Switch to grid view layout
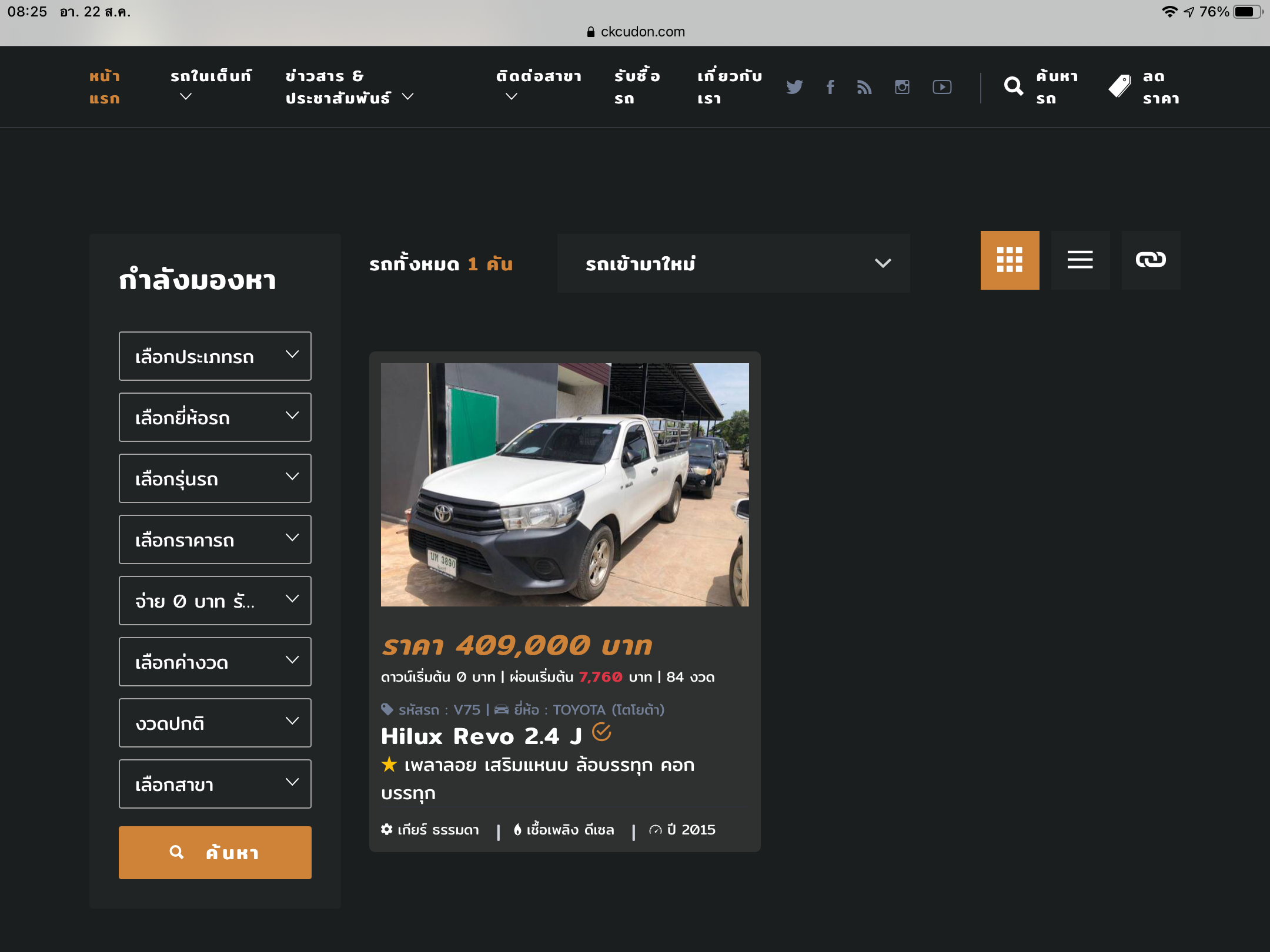The height and width of the screenshot is (952, 1270). click(1010, 260)
